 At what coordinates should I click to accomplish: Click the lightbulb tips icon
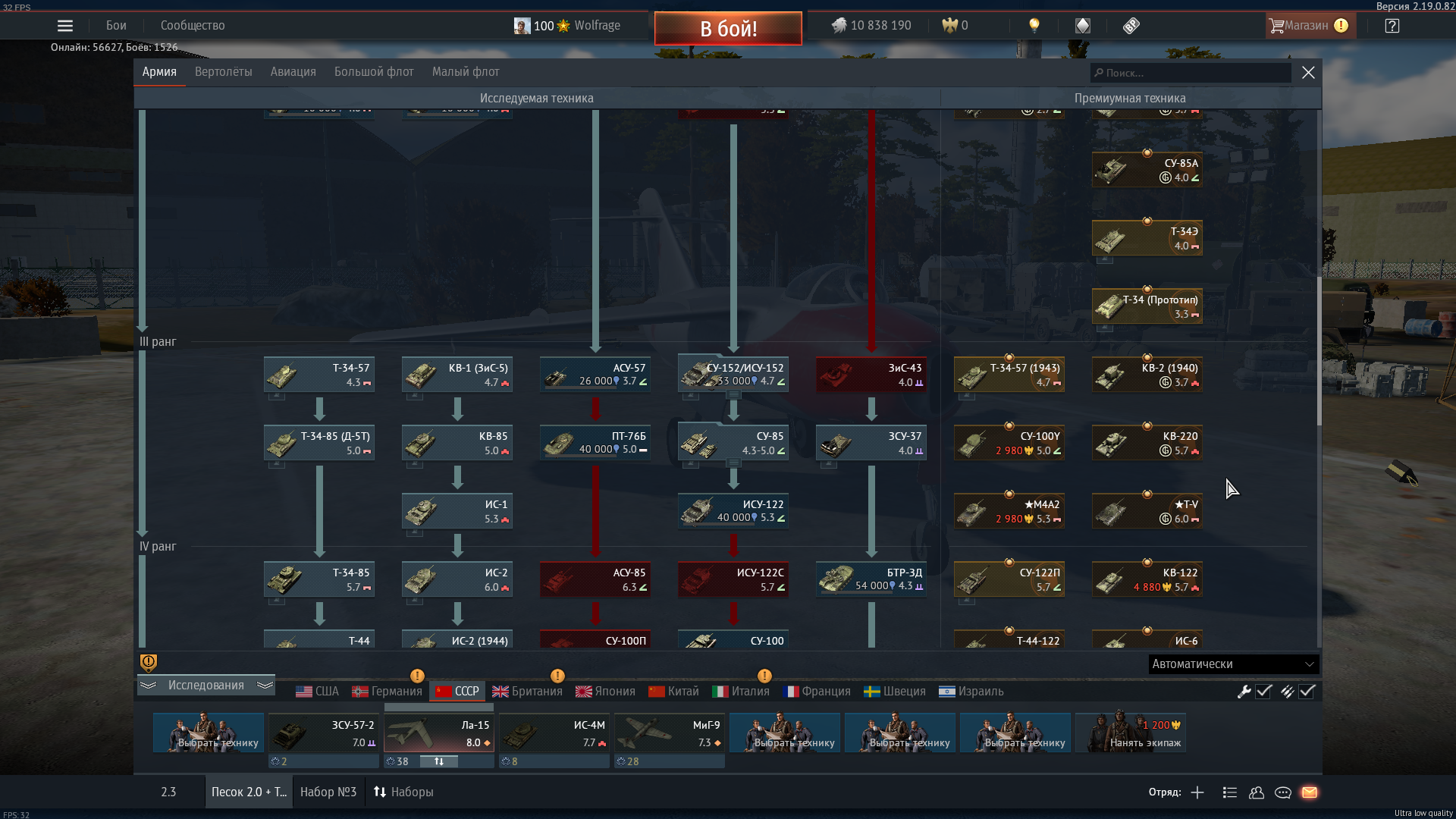pyautogui.click(x=1034, y=26)
